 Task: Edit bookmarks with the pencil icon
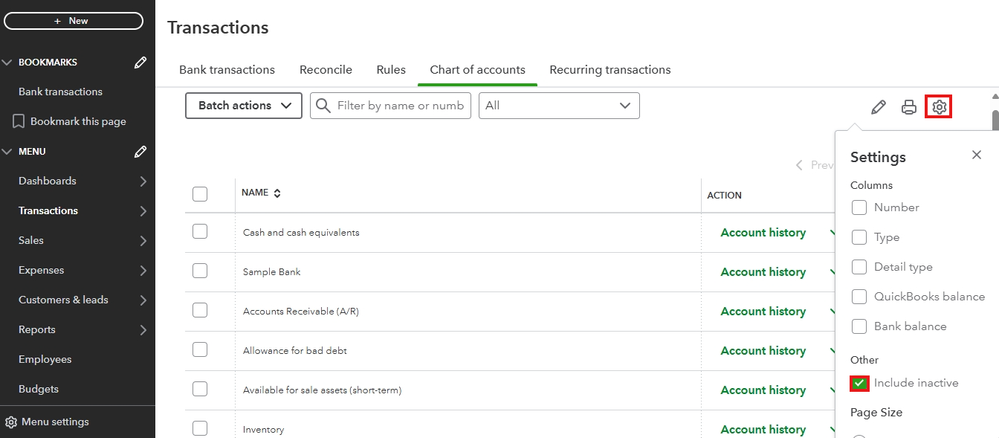141,62
